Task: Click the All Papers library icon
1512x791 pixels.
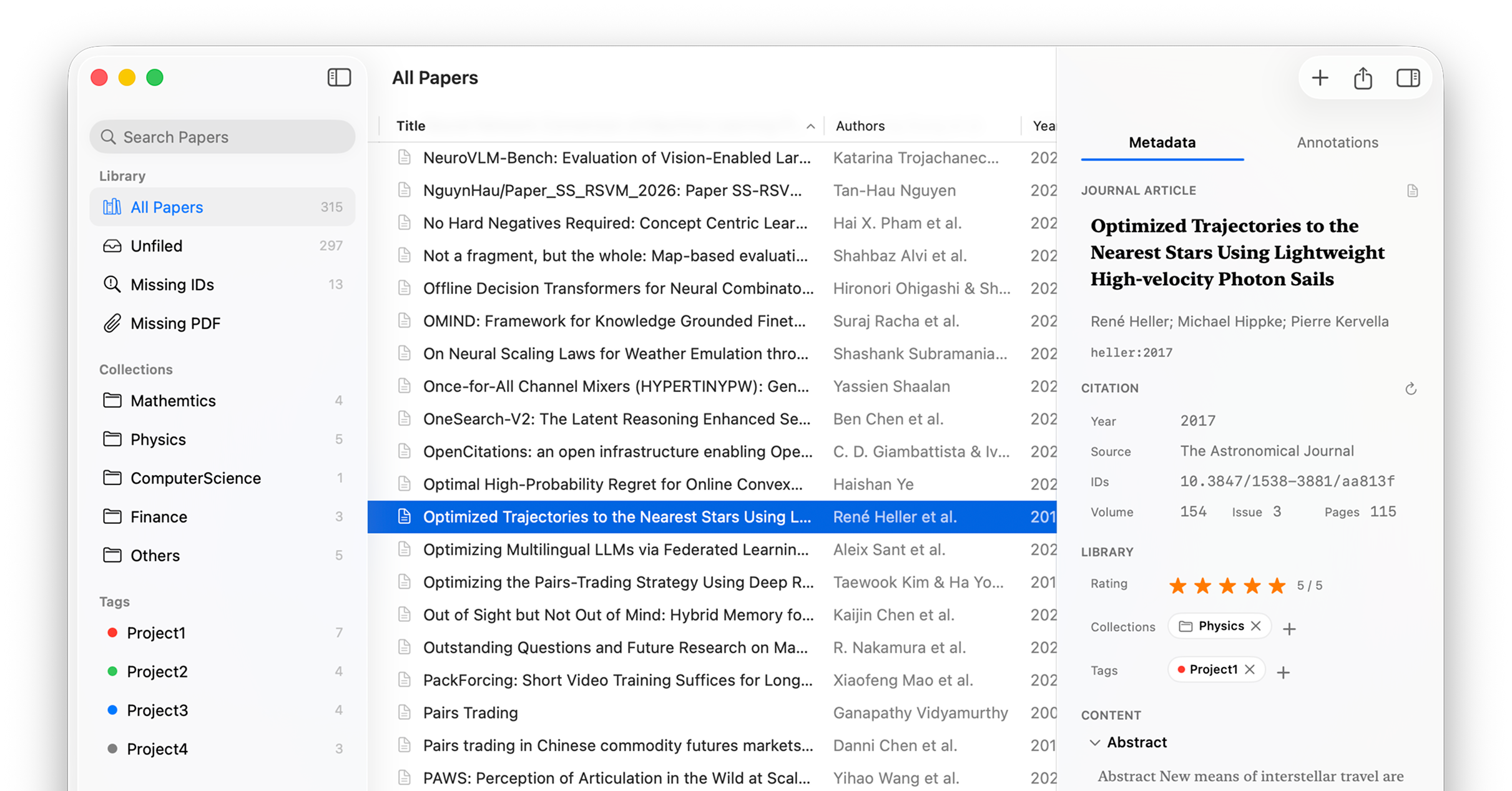Action: point(112,207)
